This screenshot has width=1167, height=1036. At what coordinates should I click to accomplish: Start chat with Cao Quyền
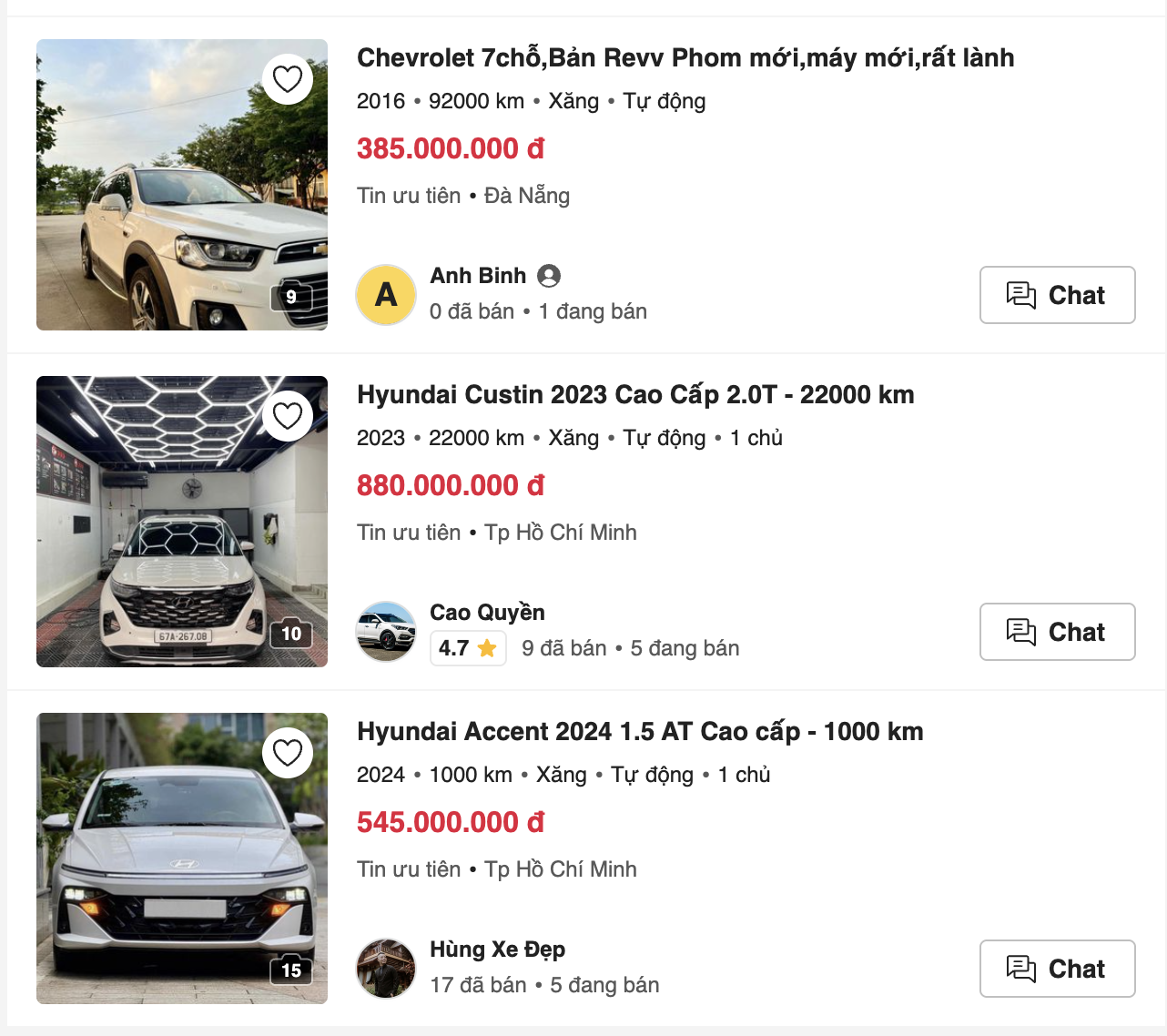click(x=1057, y=632)
